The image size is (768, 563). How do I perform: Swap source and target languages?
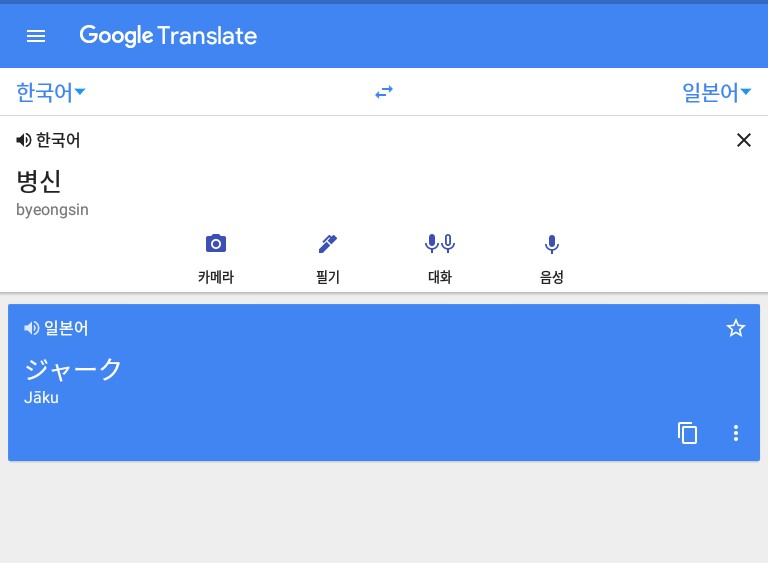pos(384,92)
